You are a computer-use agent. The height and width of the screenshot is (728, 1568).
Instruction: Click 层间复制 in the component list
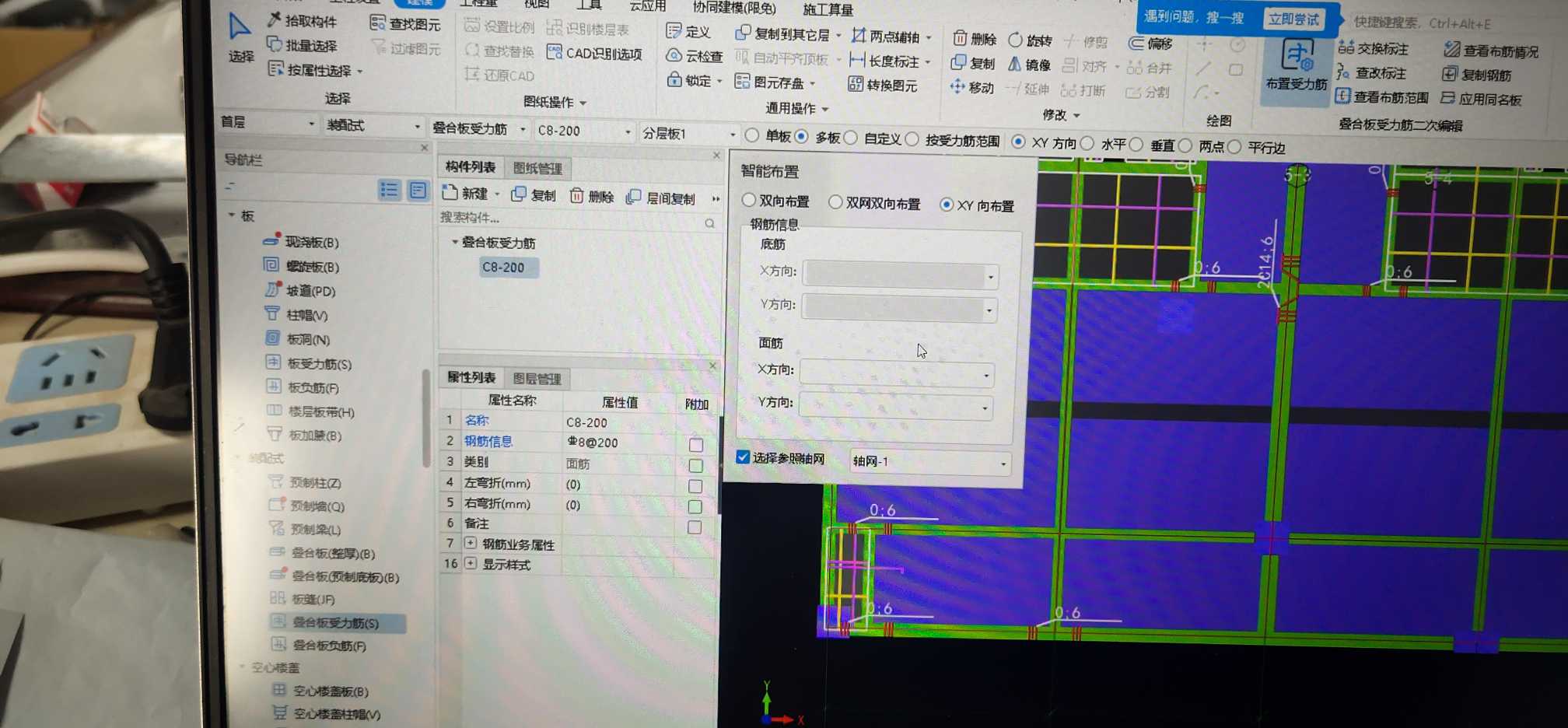pyautogui.click(x=661, y=198)
